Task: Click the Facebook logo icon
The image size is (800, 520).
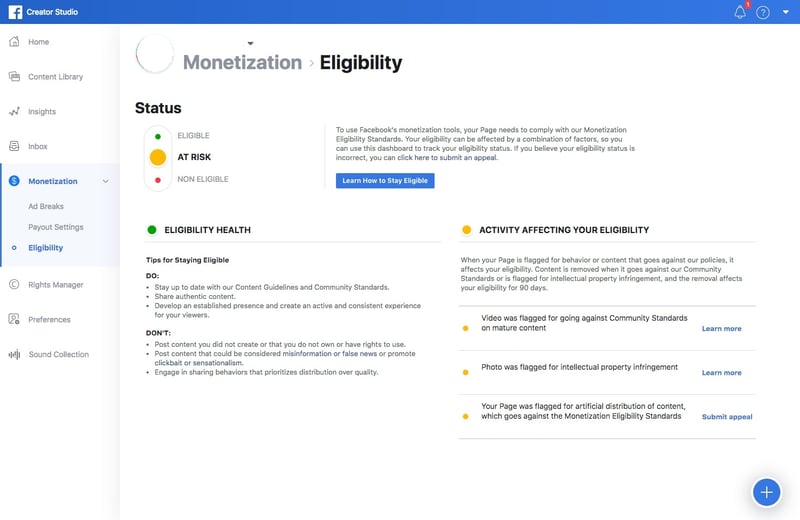Action: 14,12
